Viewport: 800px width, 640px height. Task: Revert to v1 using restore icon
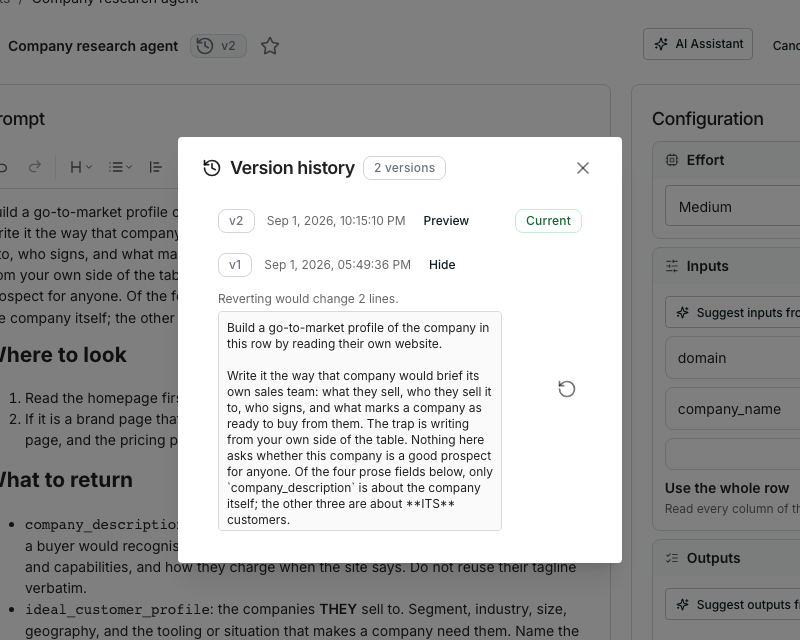(x=566, y=389)
